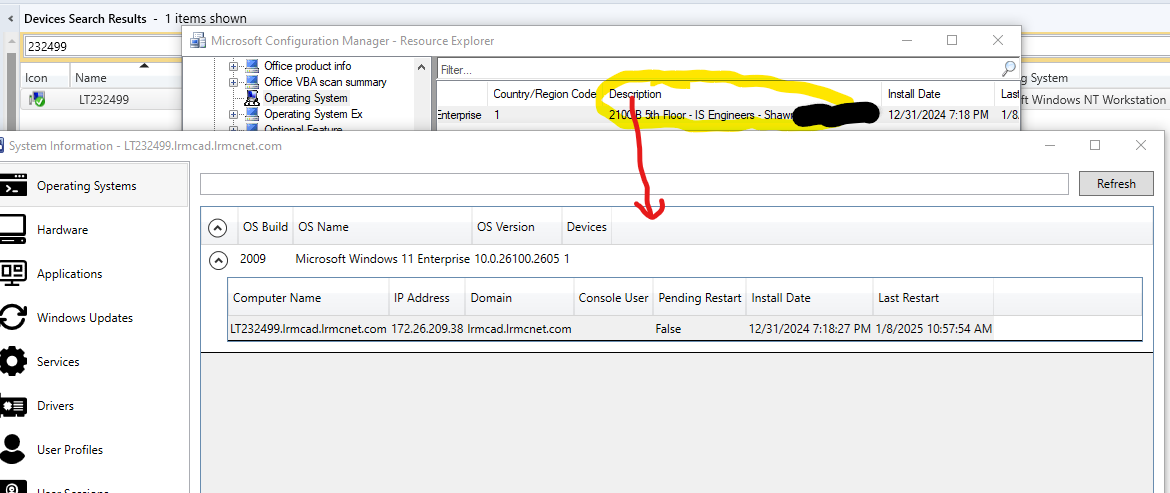Click the Hardware monitor icon

13,230
